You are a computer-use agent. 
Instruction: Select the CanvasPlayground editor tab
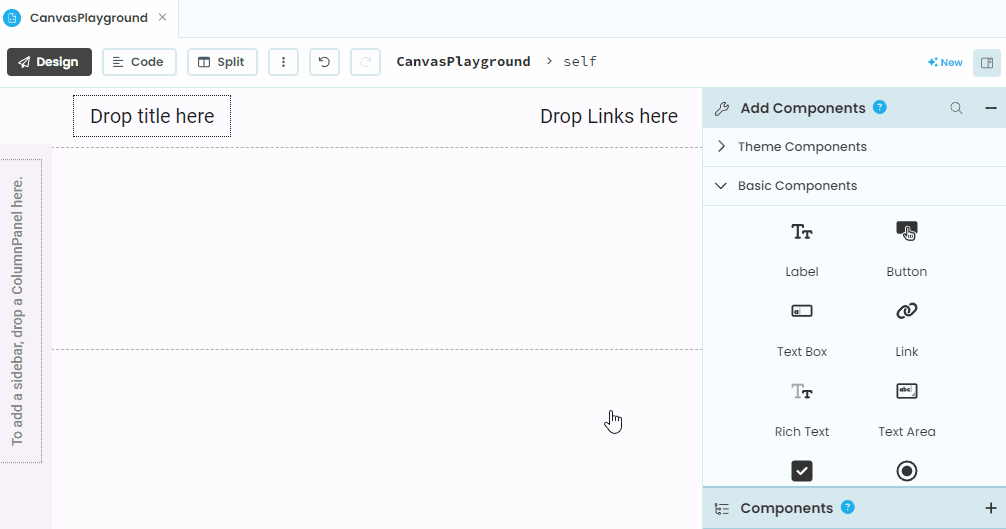pyautogui.click(x=89, y=18)
